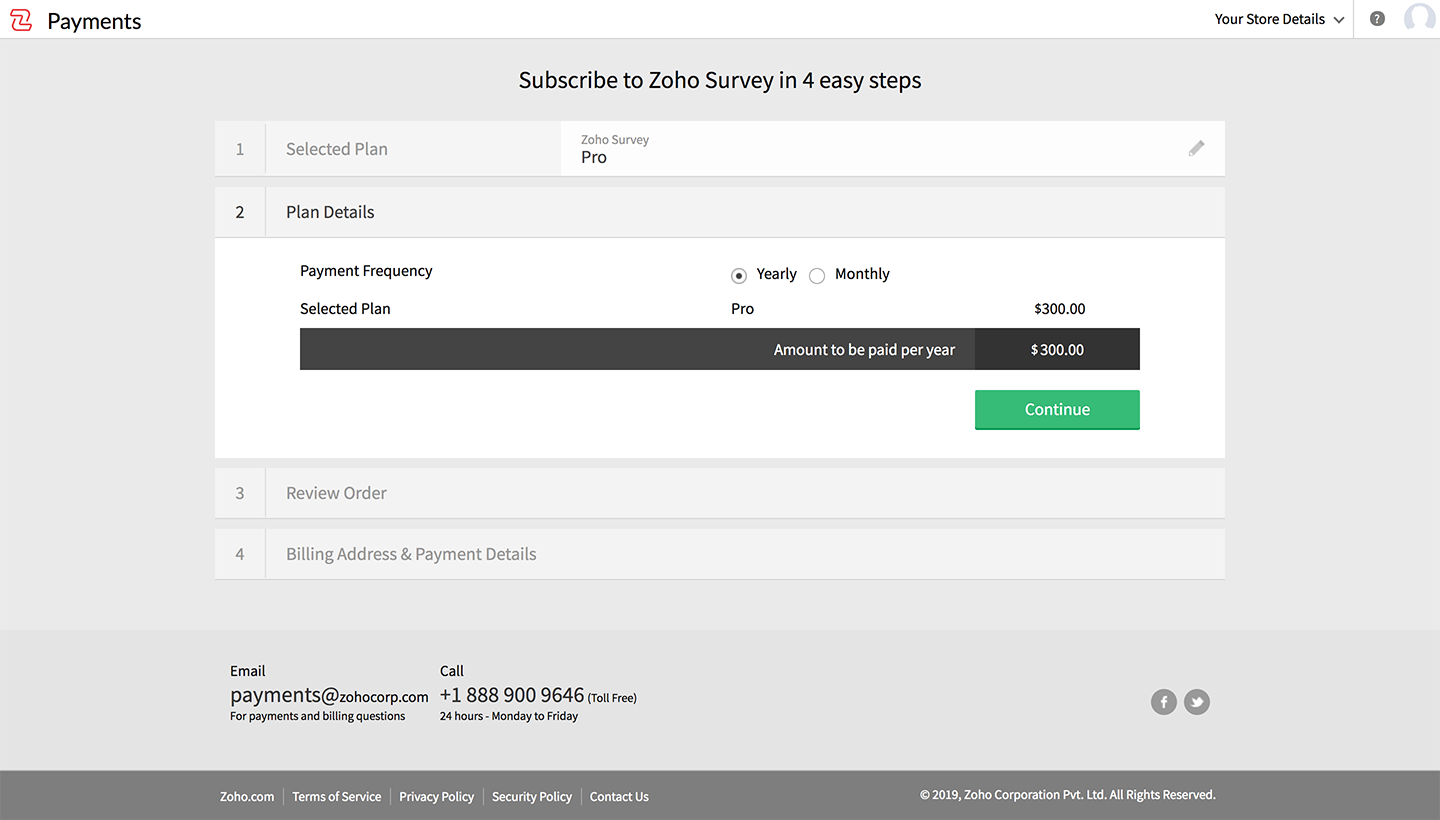Open the user profile avatar
1440x820 pixels.
1419,18
